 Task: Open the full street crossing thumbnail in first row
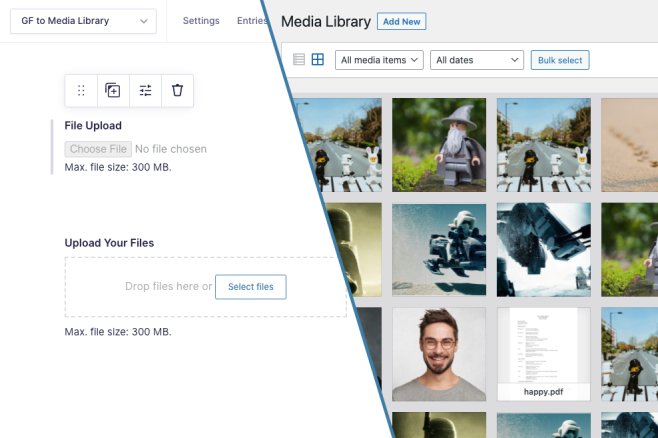[x=544, y=145]
